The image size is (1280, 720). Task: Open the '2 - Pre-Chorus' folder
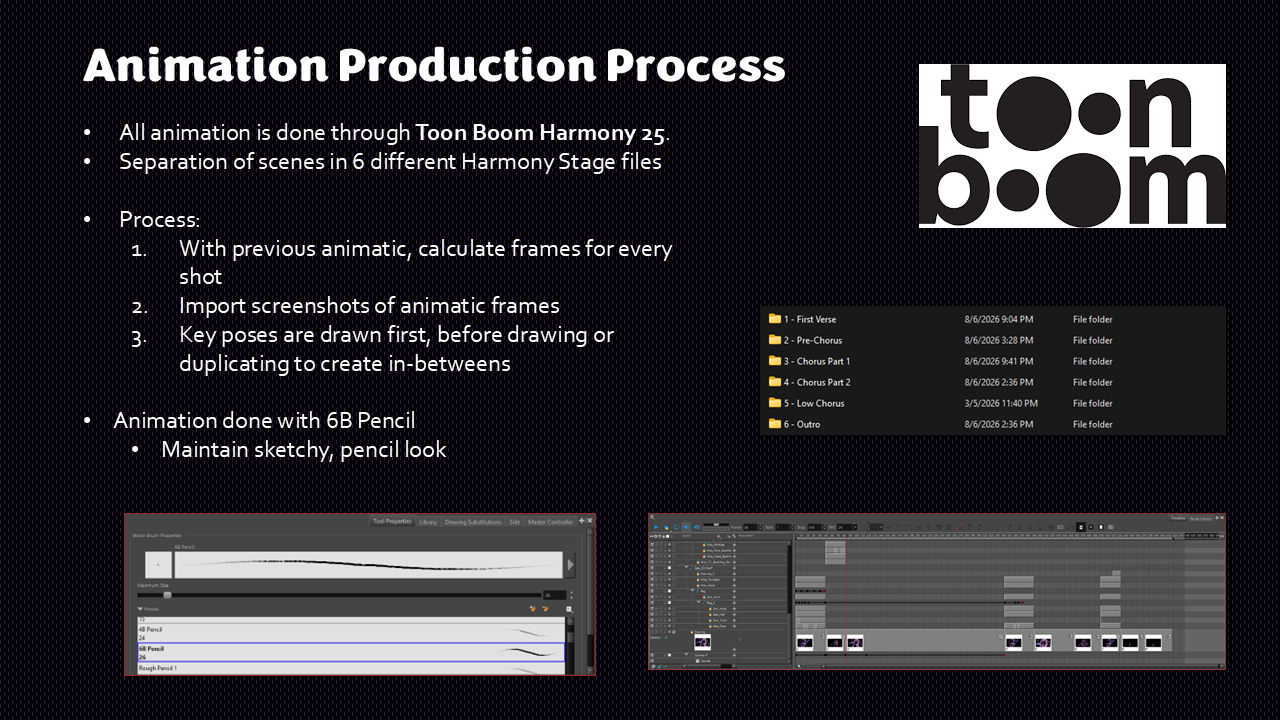806,340
